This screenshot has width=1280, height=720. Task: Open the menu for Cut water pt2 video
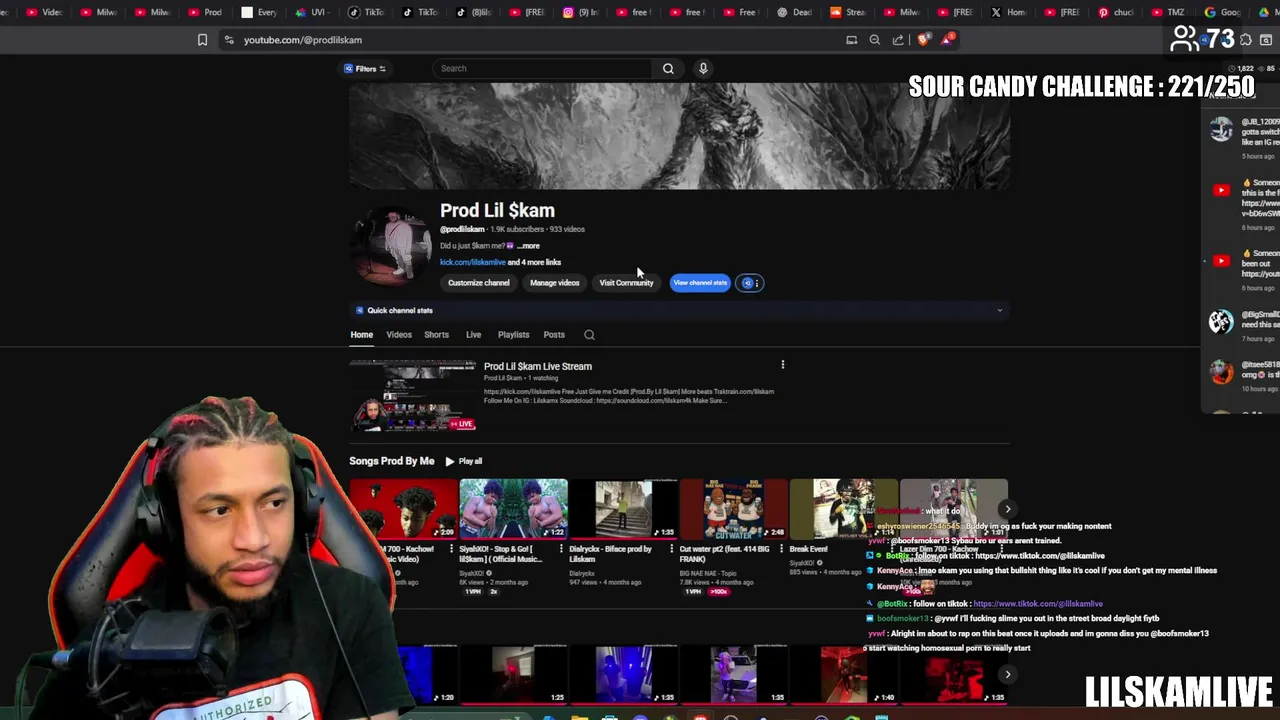click(x=781, y=549)
